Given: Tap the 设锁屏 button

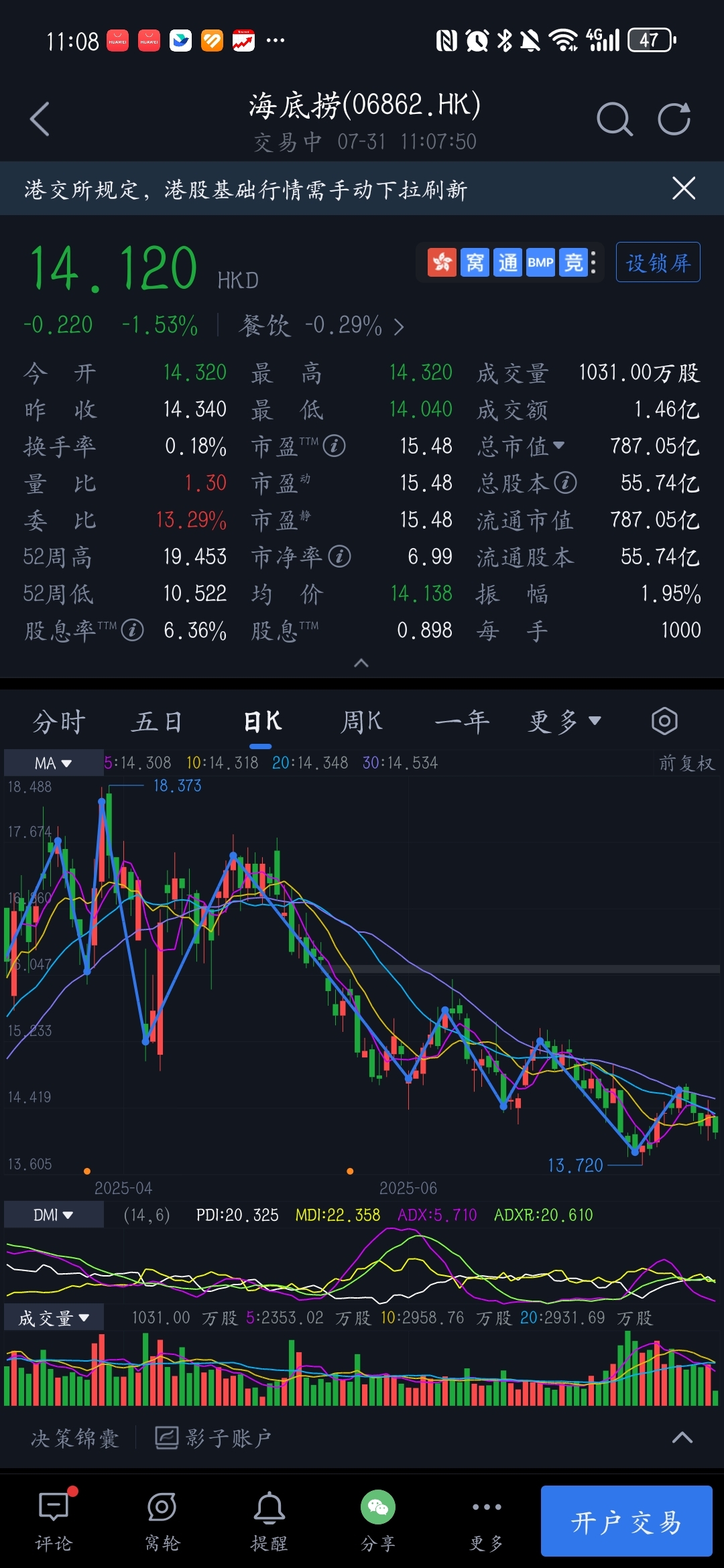Looking at the screenshot, I should click(658, 262).
